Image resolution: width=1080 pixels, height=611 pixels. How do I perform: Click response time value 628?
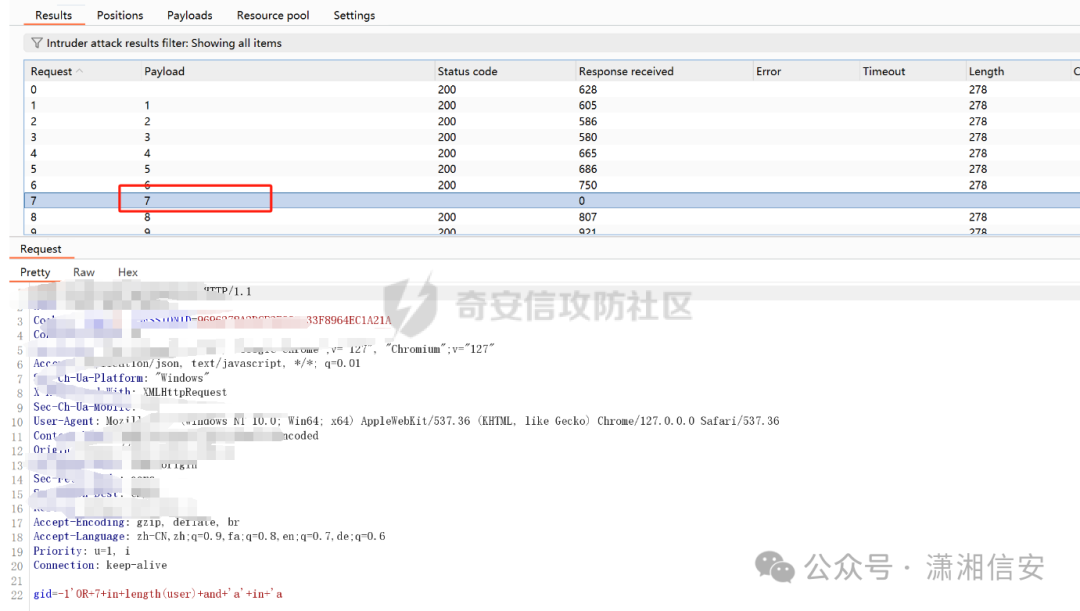tap(588, 90)
